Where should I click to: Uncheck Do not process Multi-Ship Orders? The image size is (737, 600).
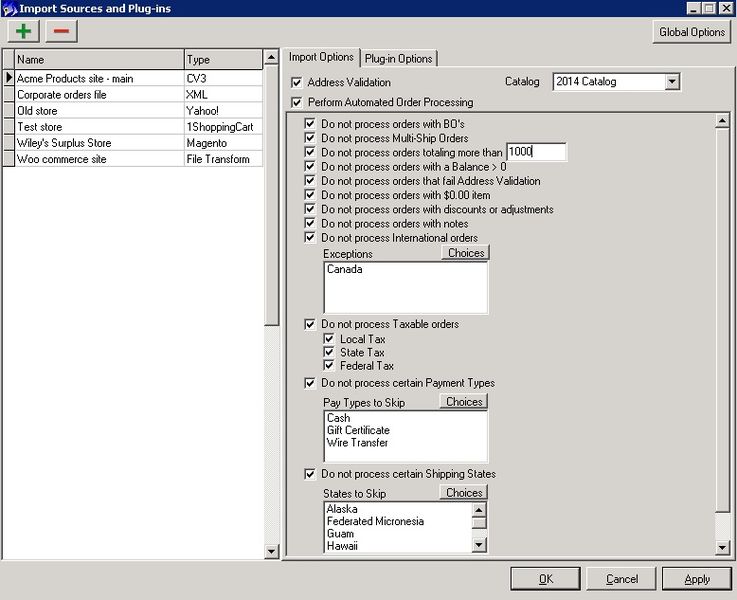310,138
